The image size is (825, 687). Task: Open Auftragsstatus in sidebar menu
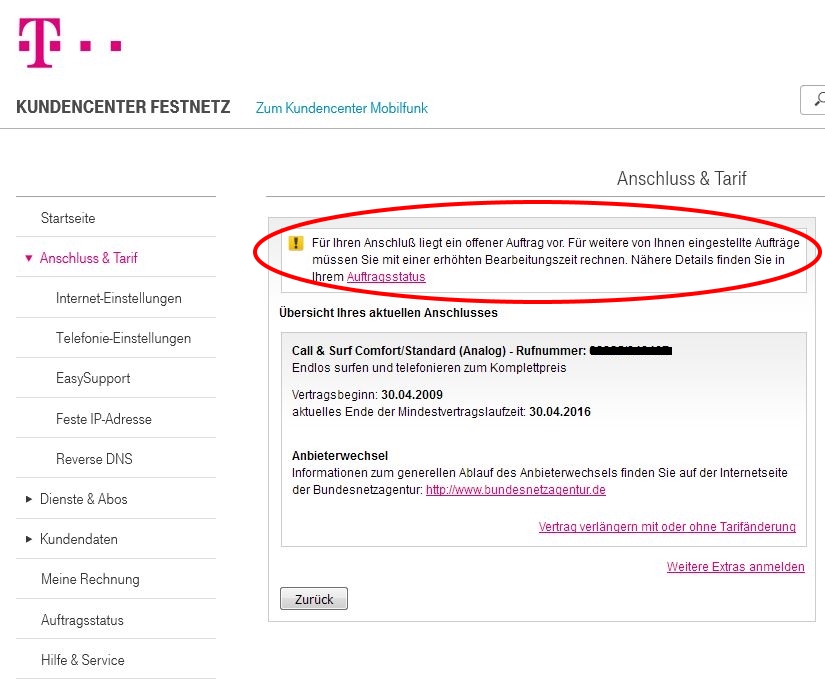click(82, 620)
